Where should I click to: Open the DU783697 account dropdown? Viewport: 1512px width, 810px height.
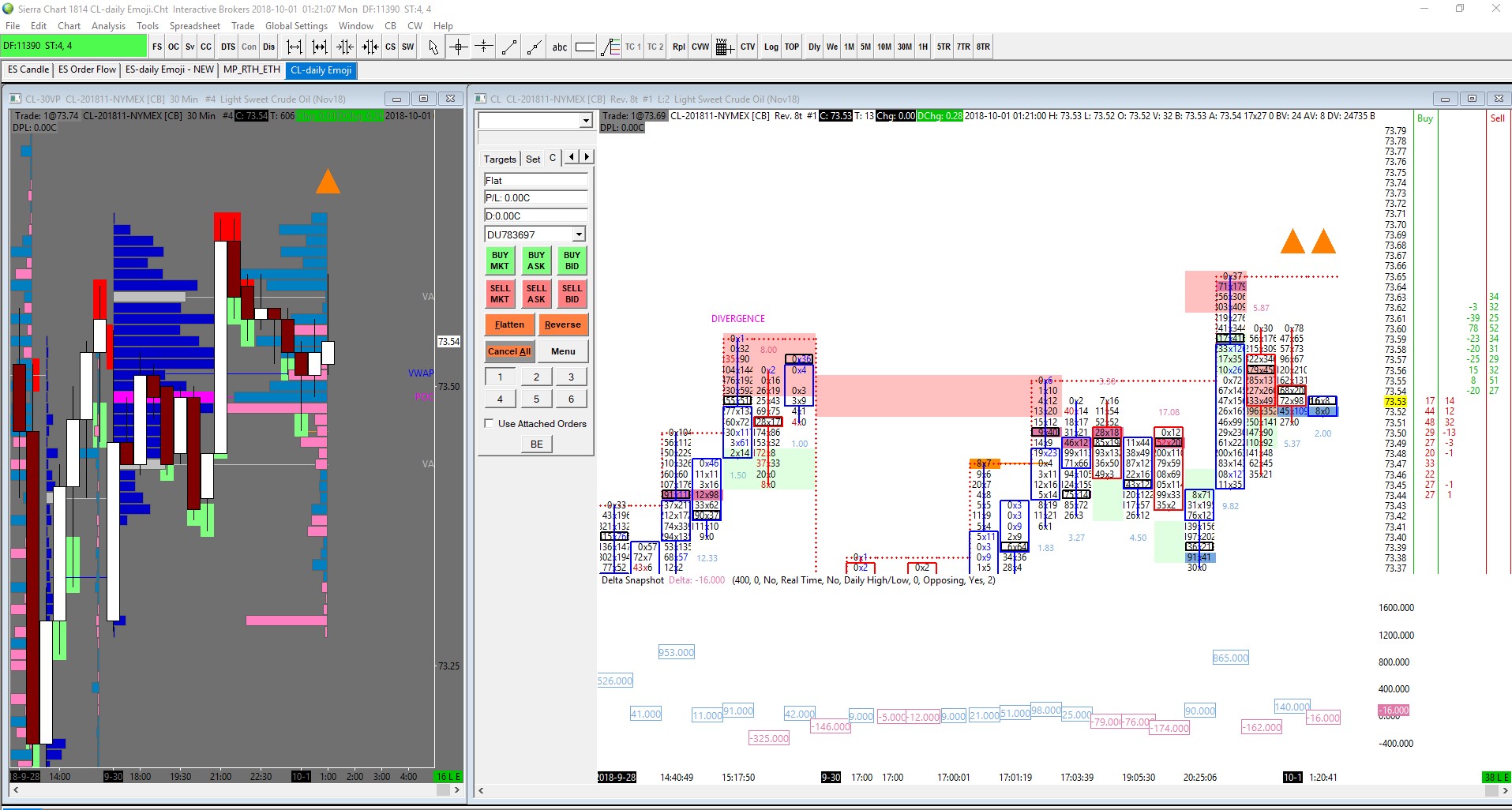(x=579, y=234)
